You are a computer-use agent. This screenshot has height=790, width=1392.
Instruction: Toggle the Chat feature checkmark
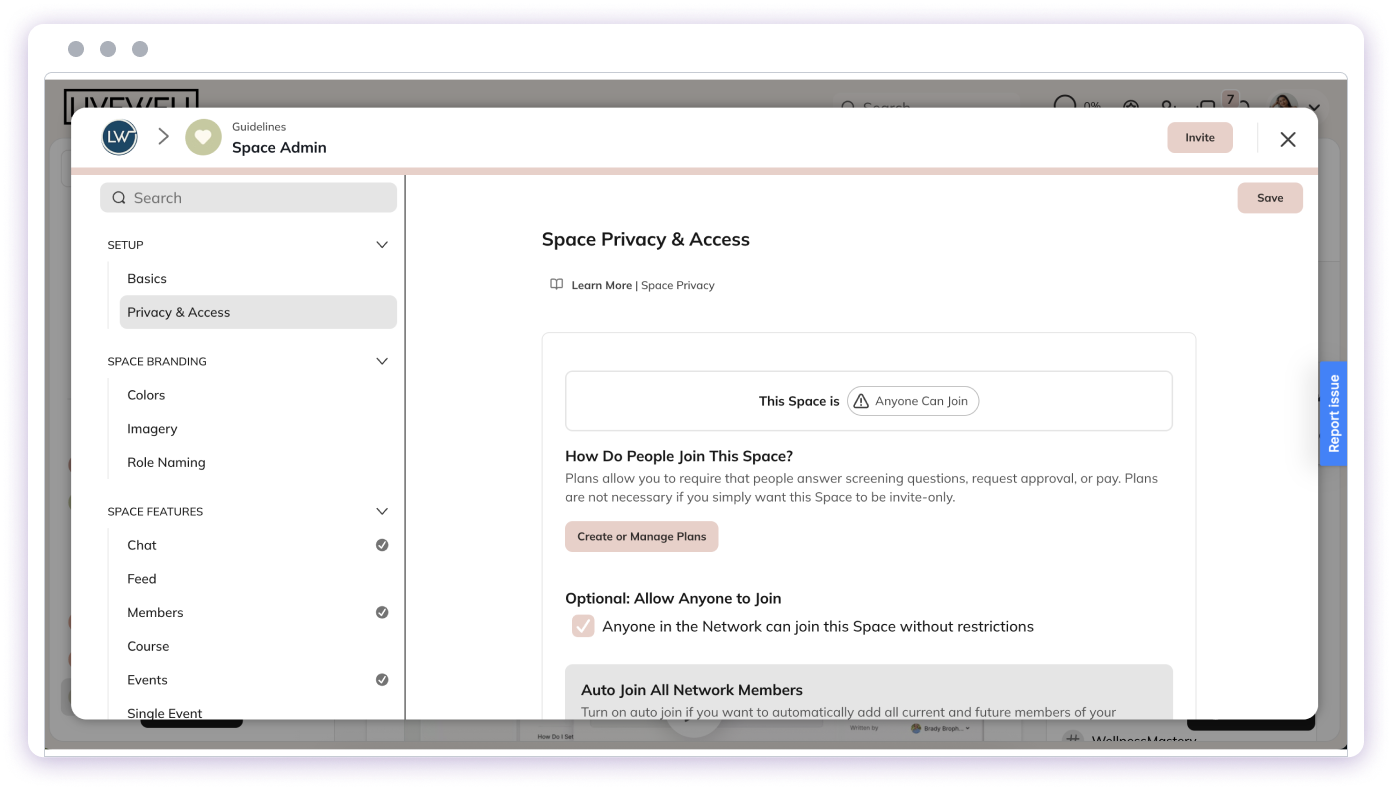[382, 545]
